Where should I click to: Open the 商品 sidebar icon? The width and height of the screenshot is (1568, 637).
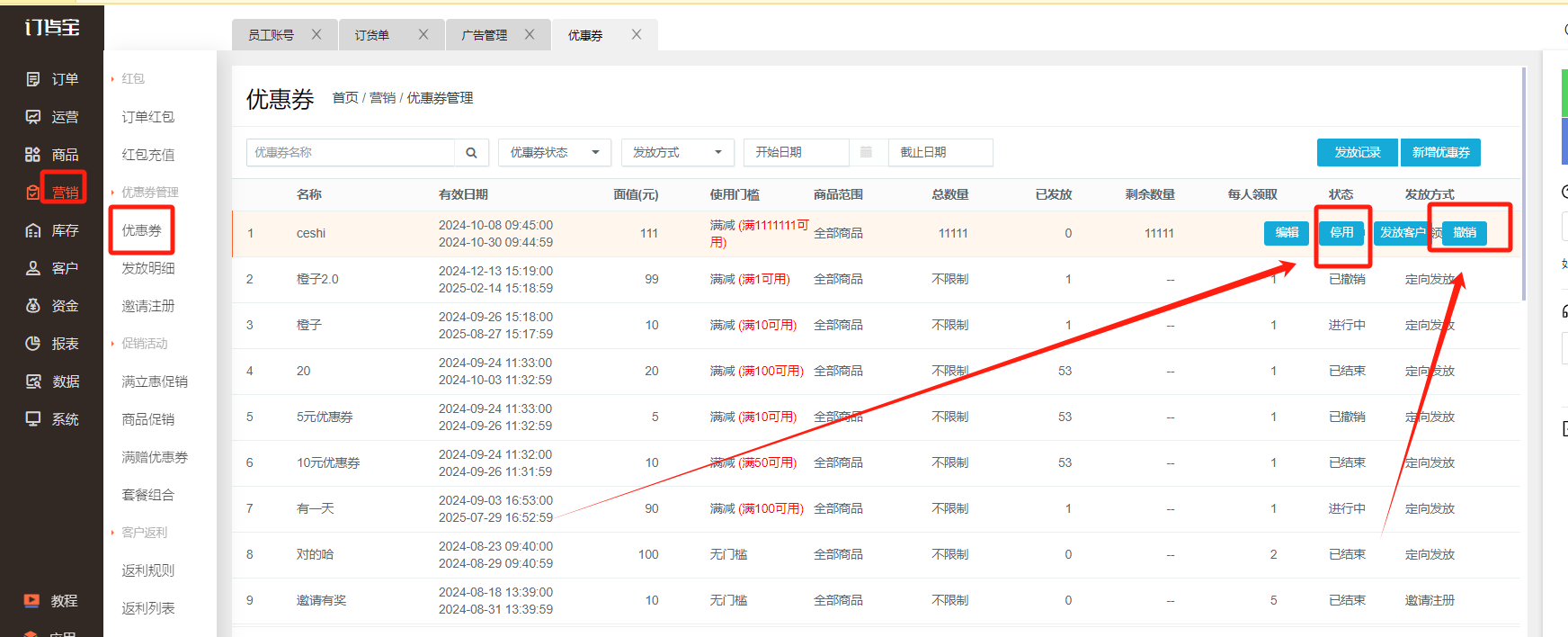coord(33,155)
